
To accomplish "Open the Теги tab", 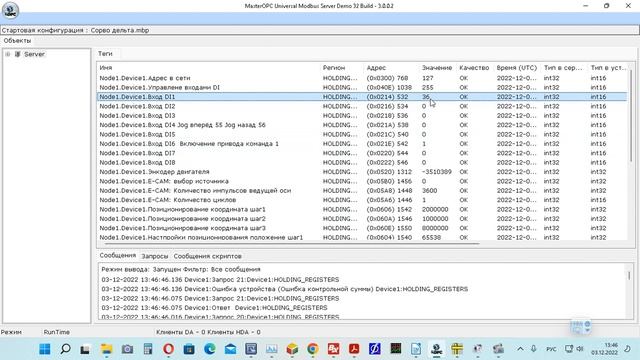I will point(105,53).
